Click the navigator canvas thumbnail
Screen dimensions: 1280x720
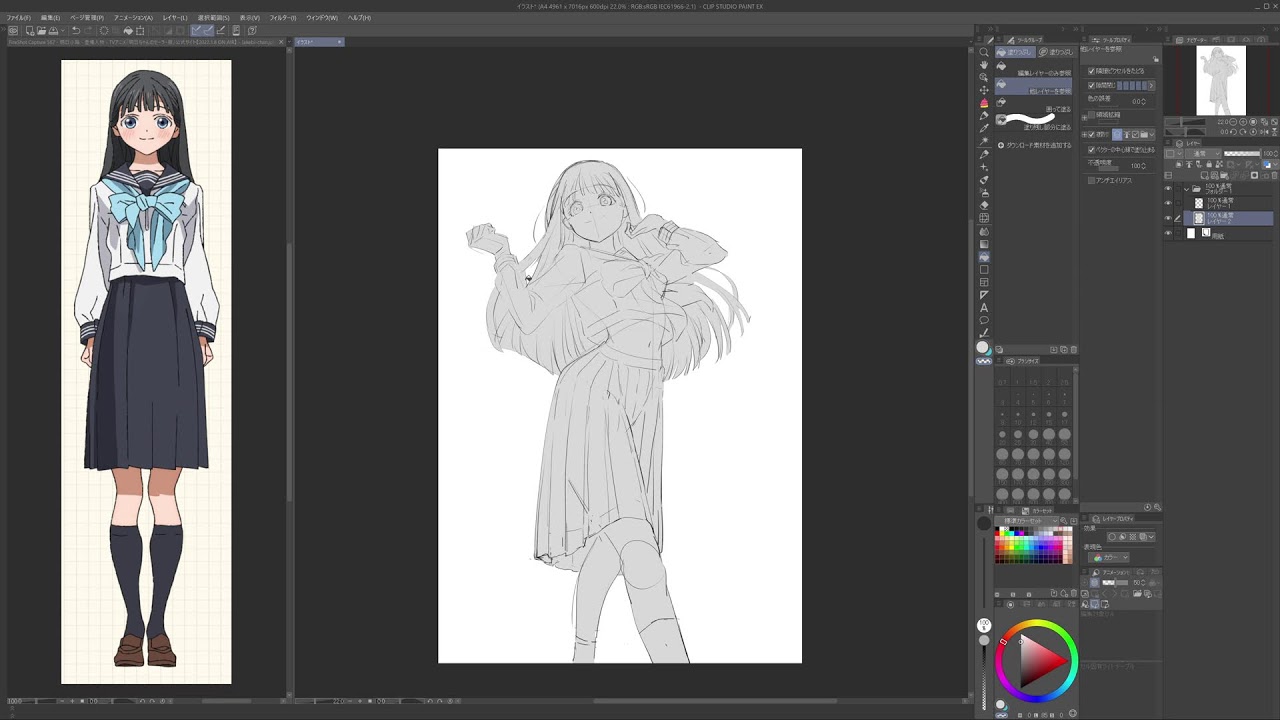pos(1221,80)
